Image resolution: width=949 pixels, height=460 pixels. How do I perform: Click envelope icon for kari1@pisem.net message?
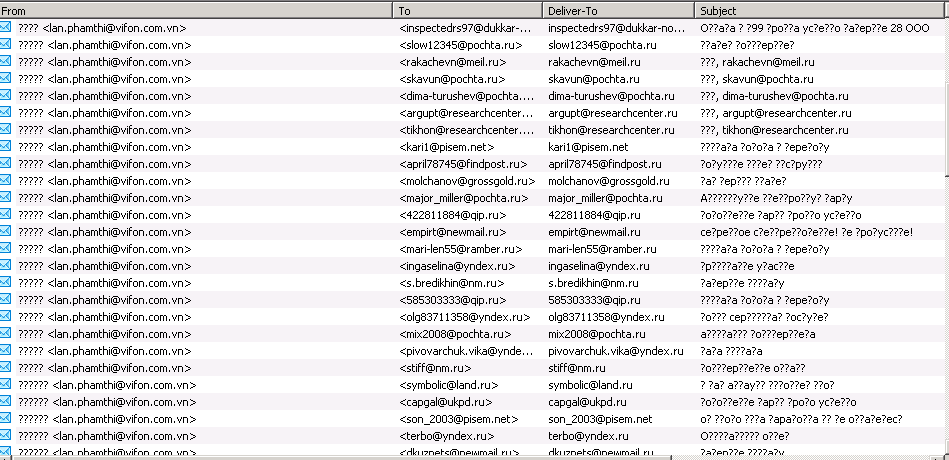pyautogui.click(x=5, y=145)
